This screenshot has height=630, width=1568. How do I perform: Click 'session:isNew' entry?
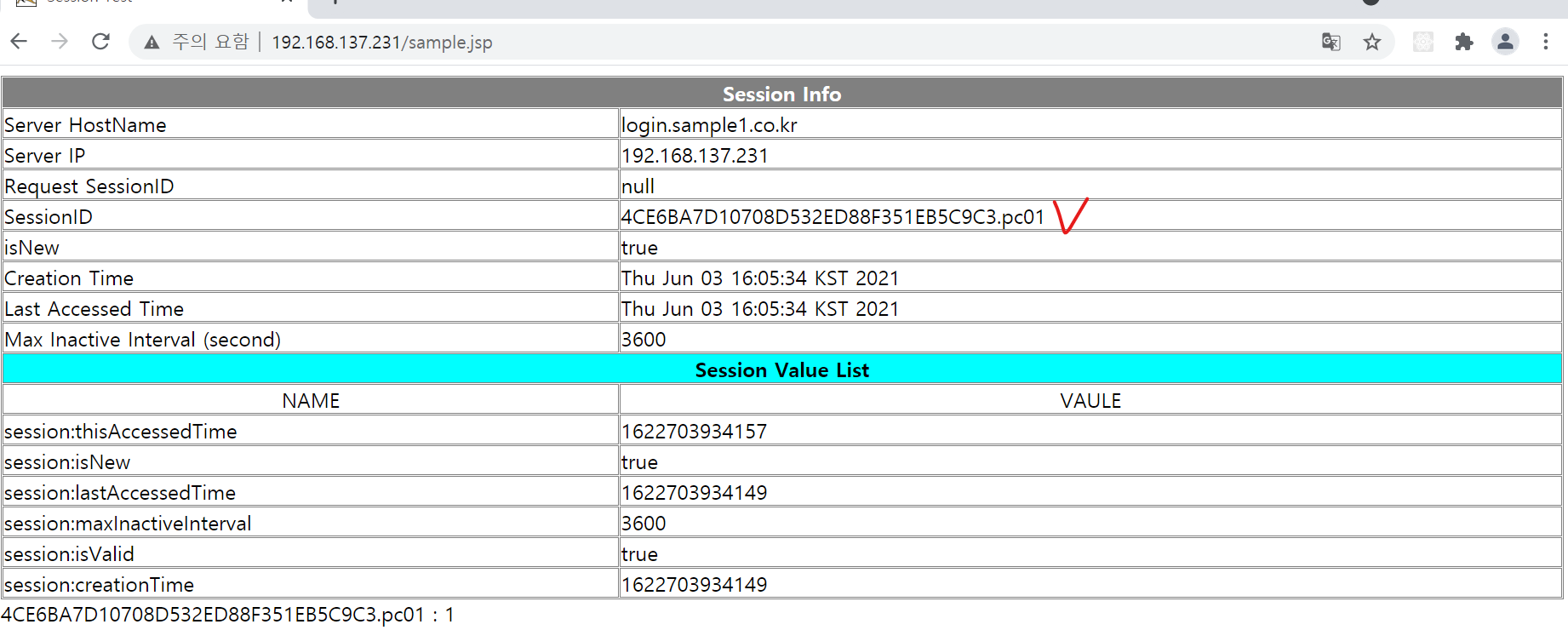coord(67,462)
